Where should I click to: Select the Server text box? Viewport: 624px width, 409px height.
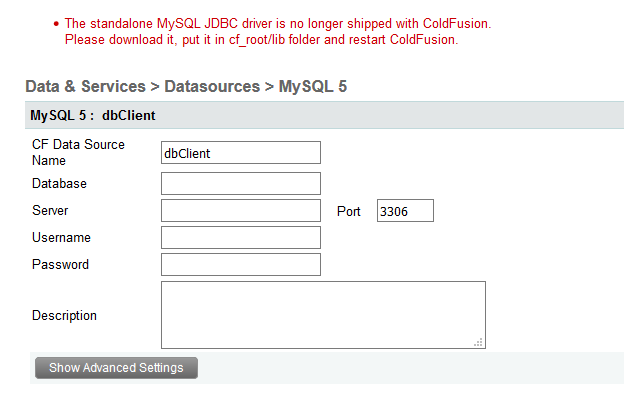pos(241,210)
